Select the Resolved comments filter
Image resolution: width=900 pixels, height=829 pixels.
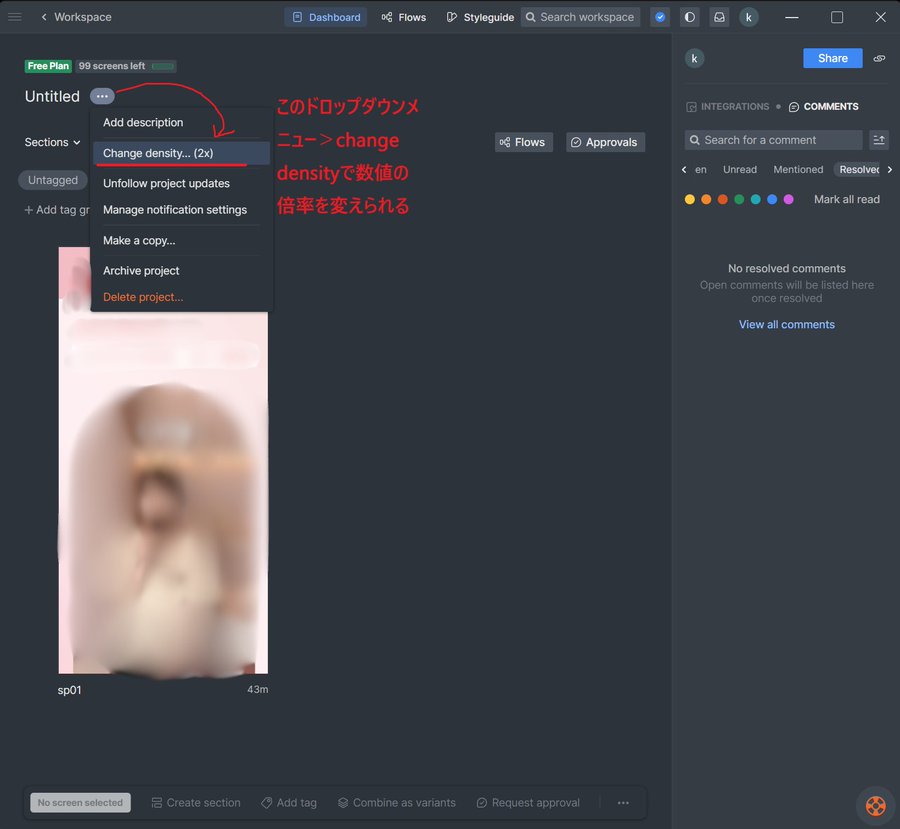point(859,170)
